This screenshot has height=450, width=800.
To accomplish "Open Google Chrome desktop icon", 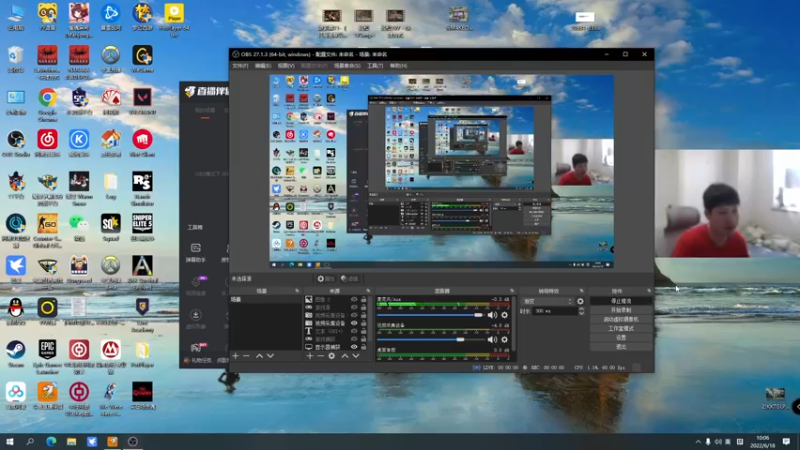I will tap(47, 97).
